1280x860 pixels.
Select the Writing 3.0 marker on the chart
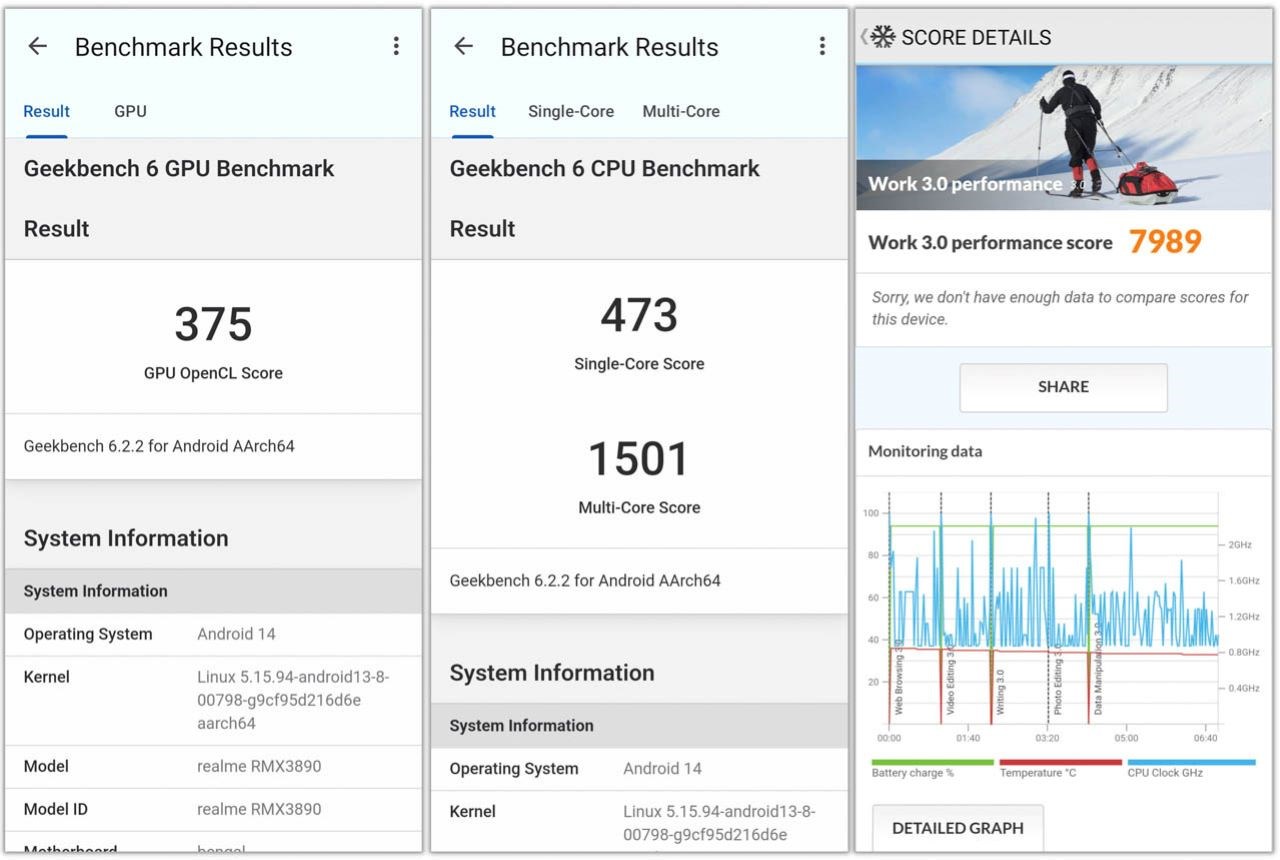pos(1000,691)
